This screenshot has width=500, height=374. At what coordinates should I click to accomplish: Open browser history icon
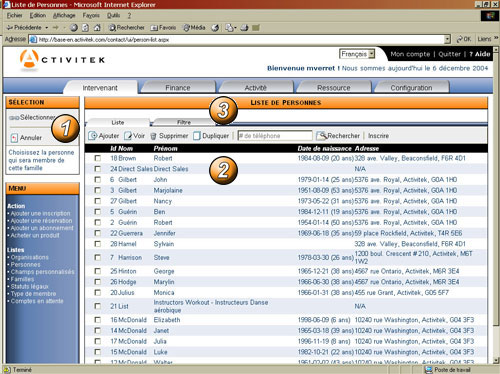(215, 28)
